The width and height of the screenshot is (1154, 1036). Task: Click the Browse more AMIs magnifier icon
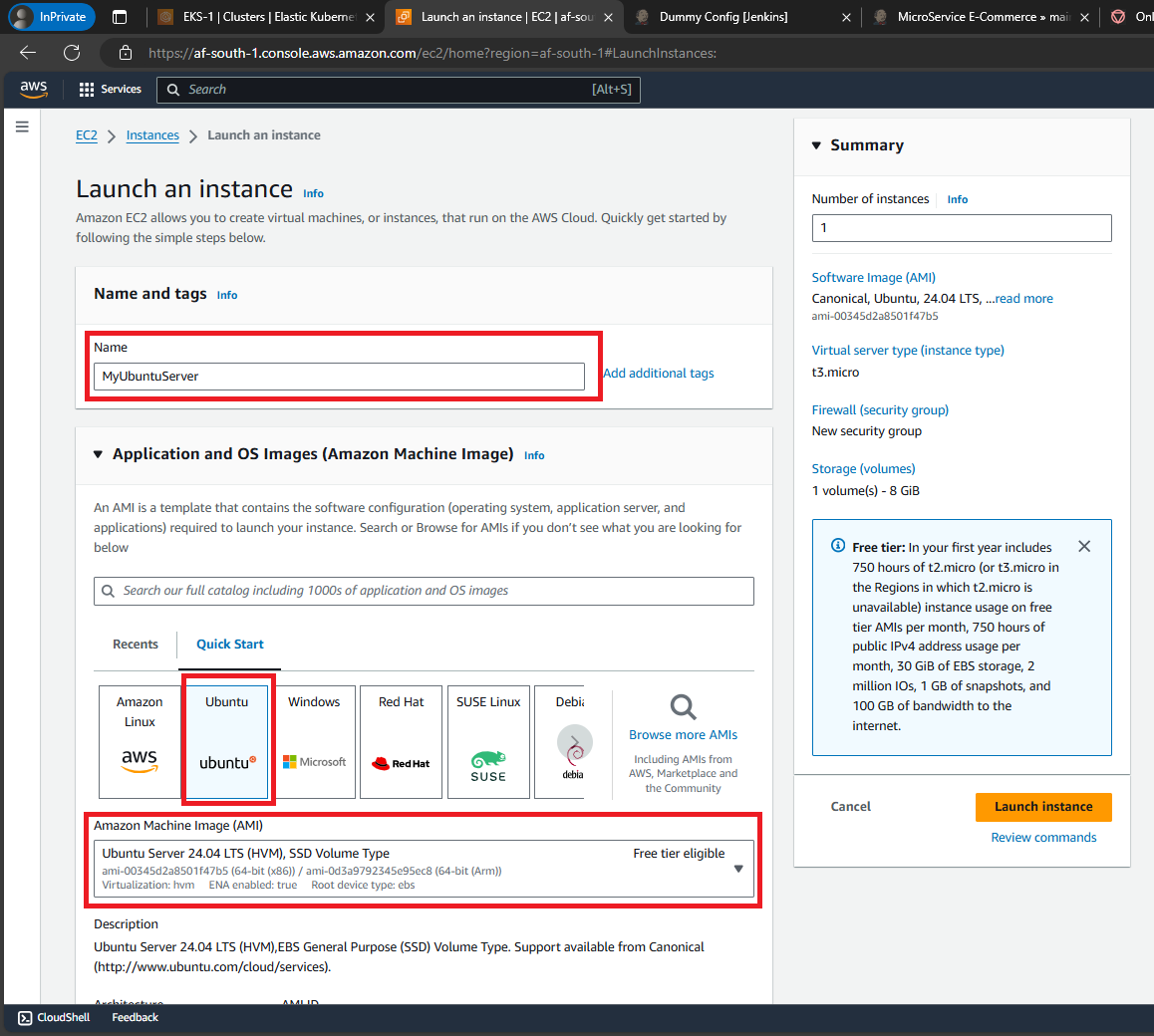[683, 706]
